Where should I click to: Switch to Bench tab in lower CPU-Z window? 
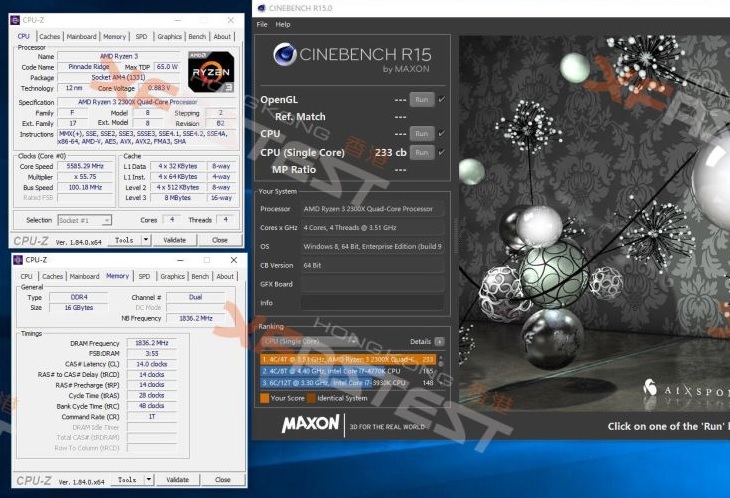[200, 276]
